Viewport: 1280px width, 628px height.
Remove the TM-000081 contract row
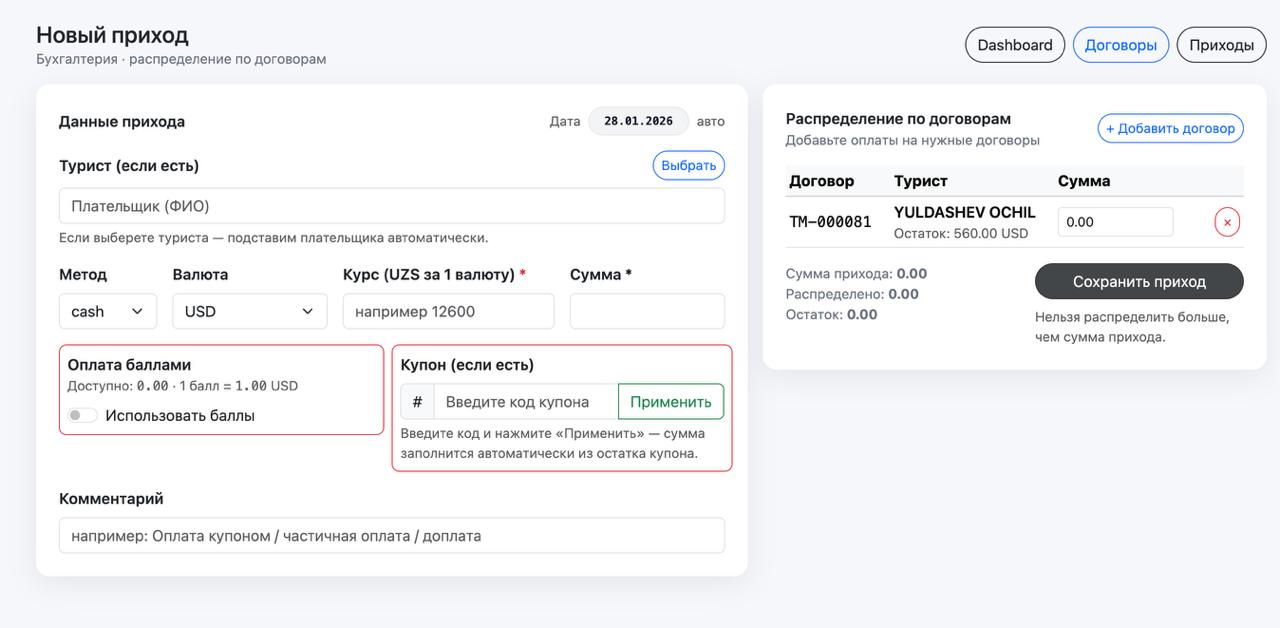point(1227,222)
